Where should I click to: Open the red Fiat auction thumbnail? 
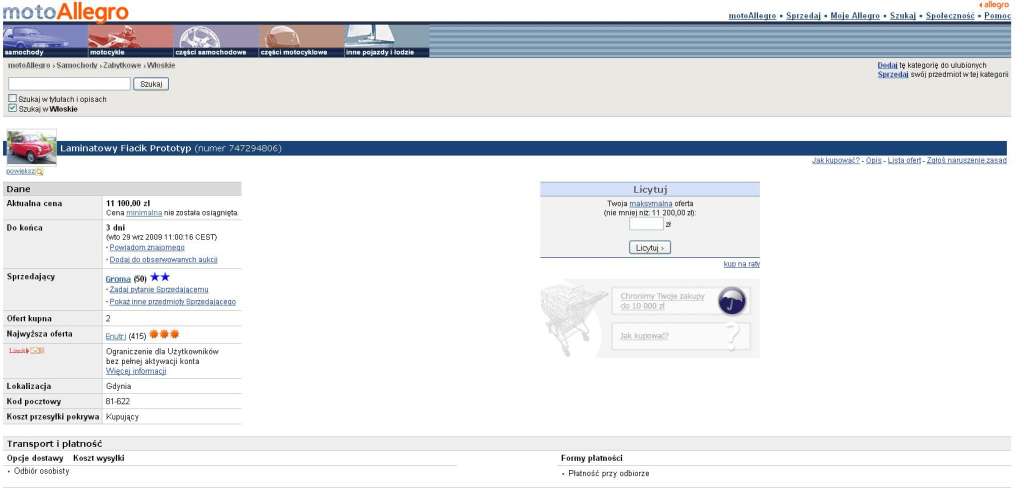[x=31, y=148]
